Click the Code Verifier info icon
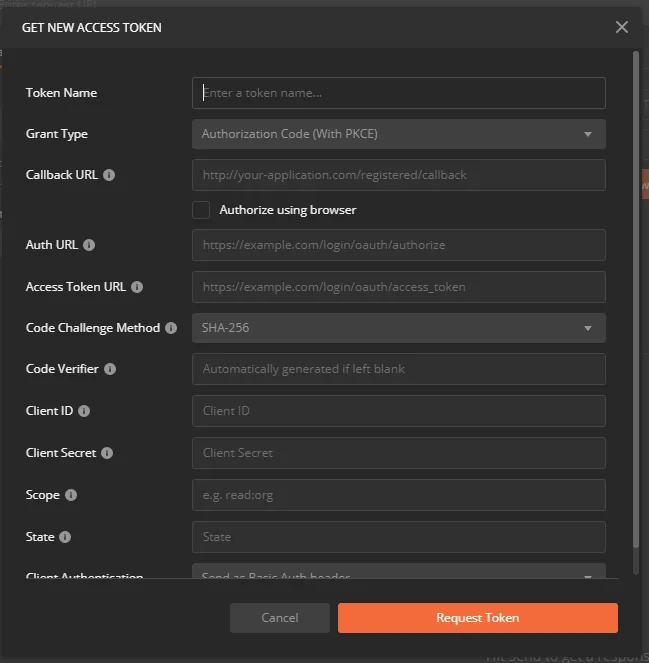Viewport: 649px width, 663px height. point(110,369)
